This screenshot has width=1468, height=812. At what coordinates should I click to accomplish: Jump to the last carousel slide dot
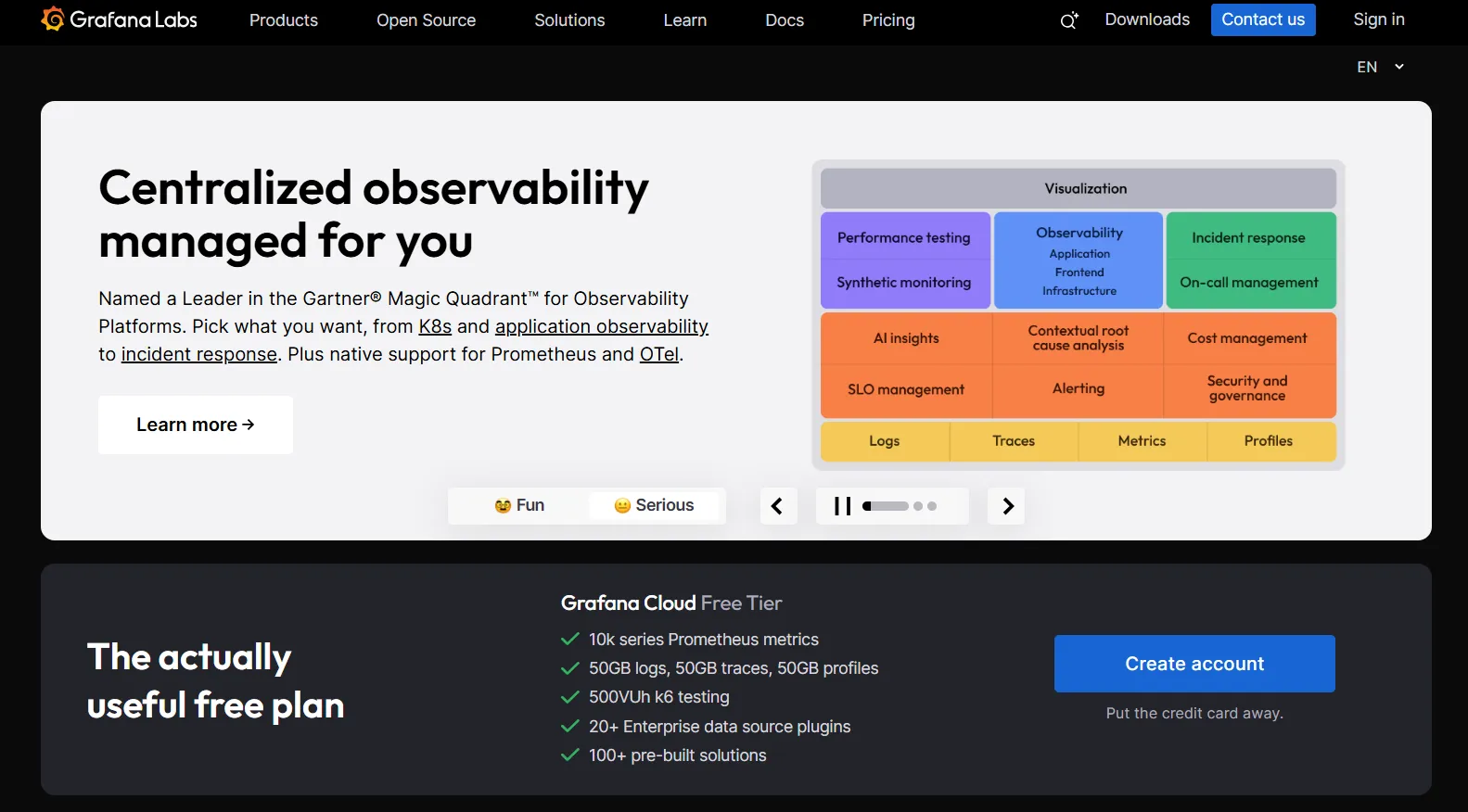pyautogui.click(x=932, y=506)
